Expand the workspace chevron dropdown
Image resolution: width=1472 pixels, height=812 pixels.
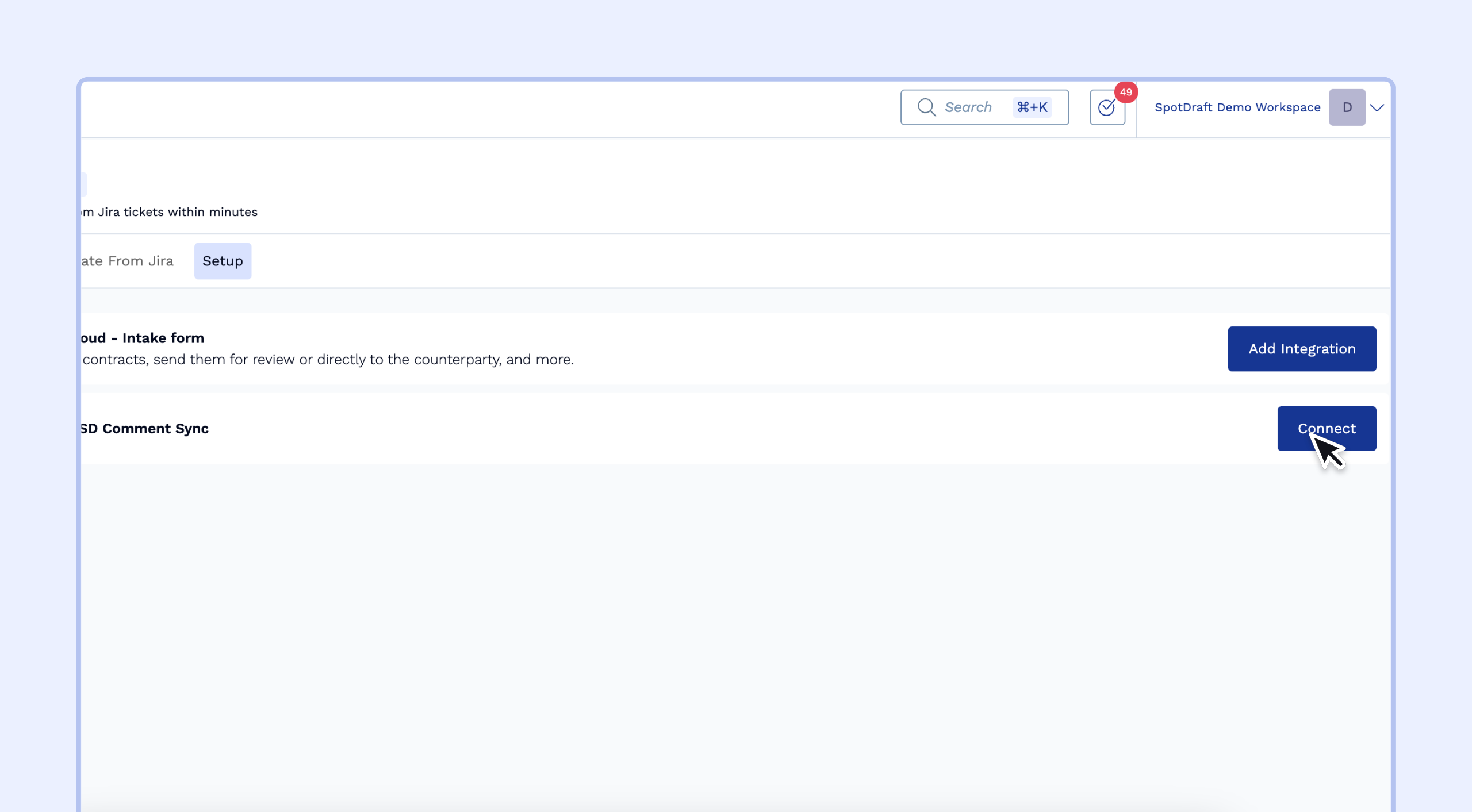coord(1377,108)
